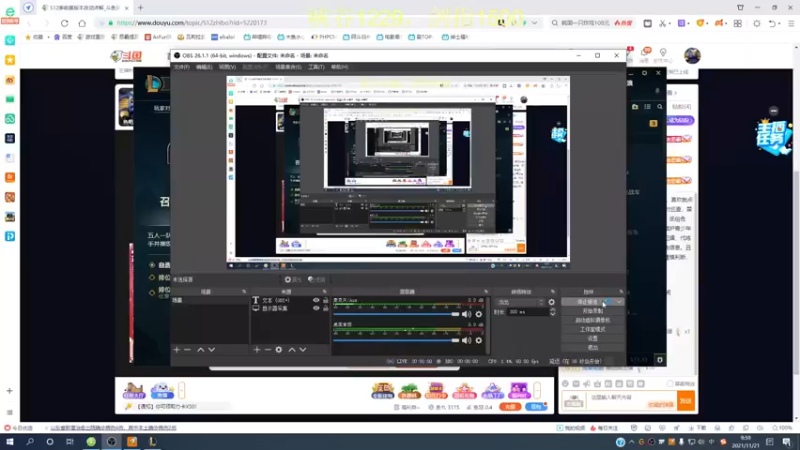Click the Douyu chat message input field
Screen dimensions: 800x450
coord(632,401)
